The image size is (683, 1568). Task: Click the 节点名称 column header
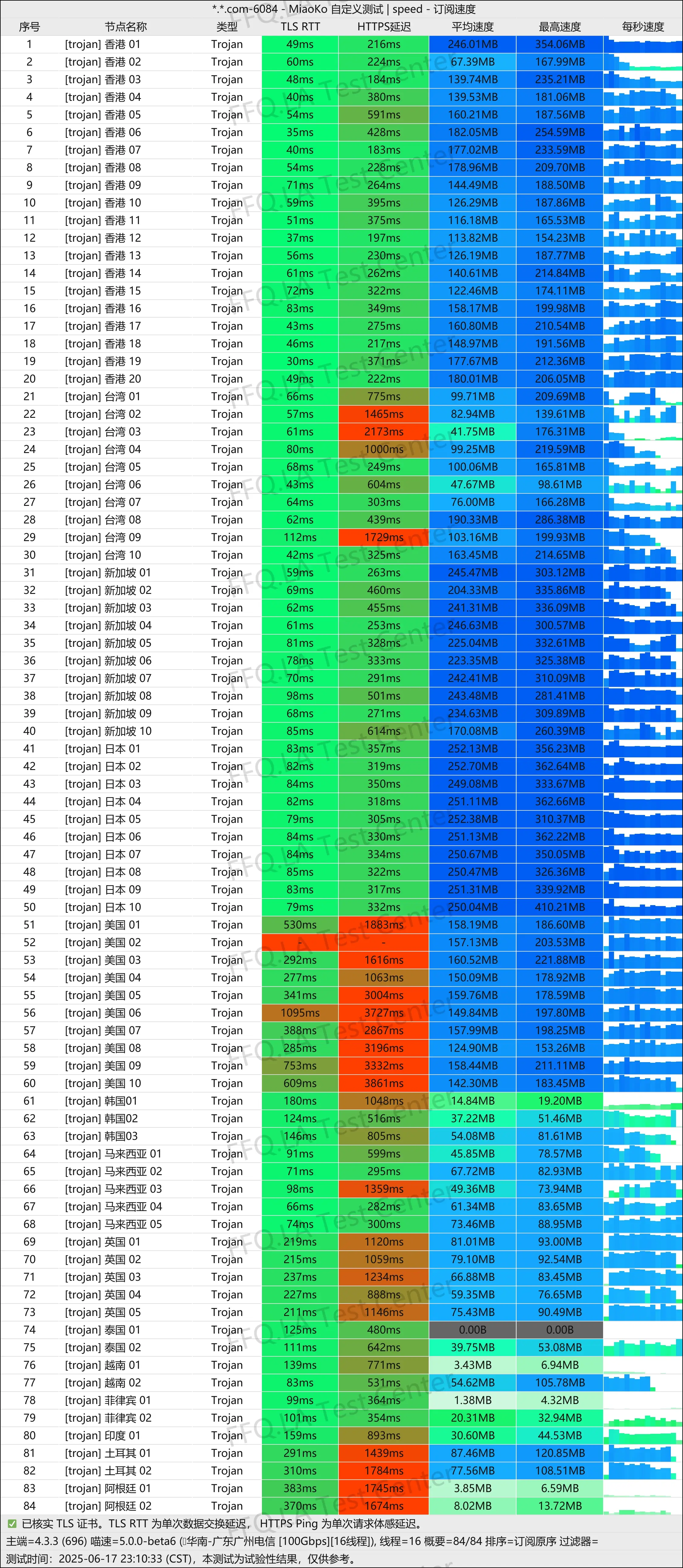125,27
